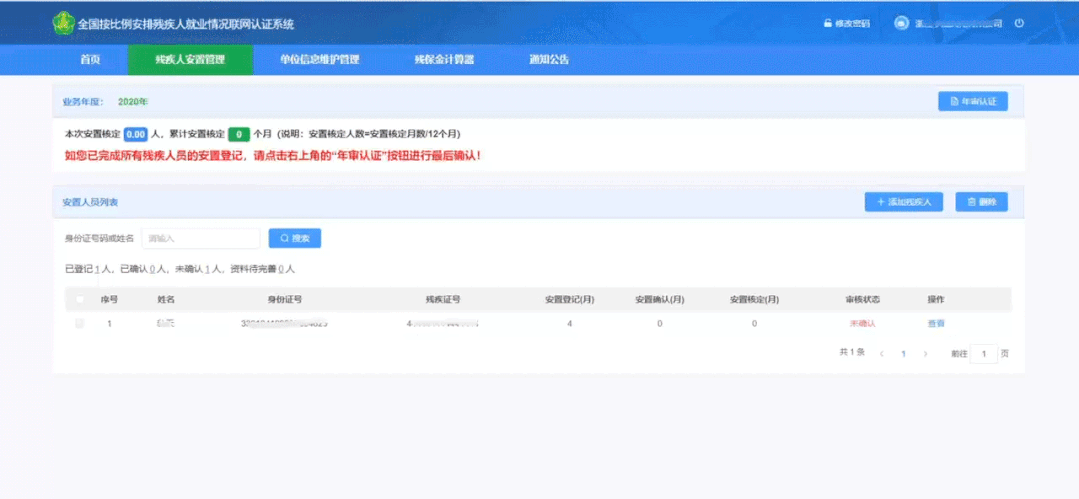The height and width of the screenshot is (499, 1079).
Task: Switch to the 残保金计算器 tab
Action: (x=444, y=60)
